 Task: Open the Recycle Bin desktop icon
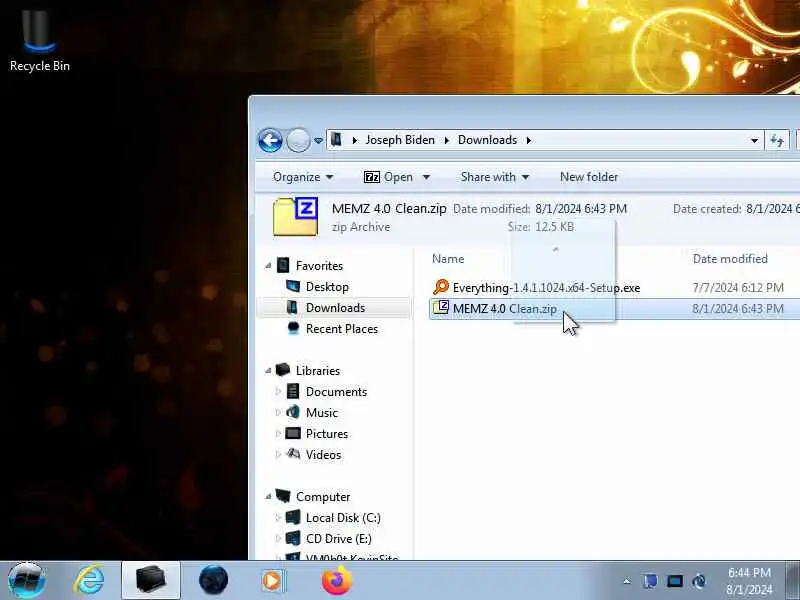coord(39,40)
